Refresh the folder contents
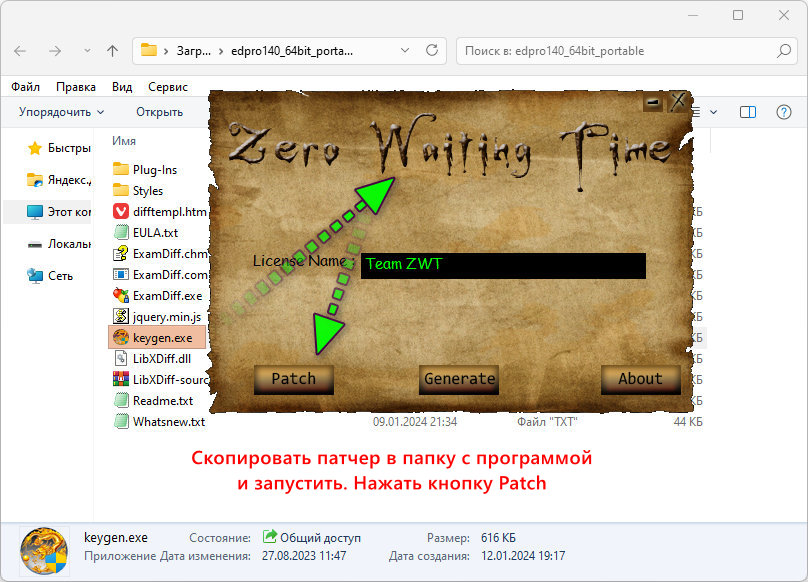This screenshot has width=808, height=582. click(x=432, y=51)
